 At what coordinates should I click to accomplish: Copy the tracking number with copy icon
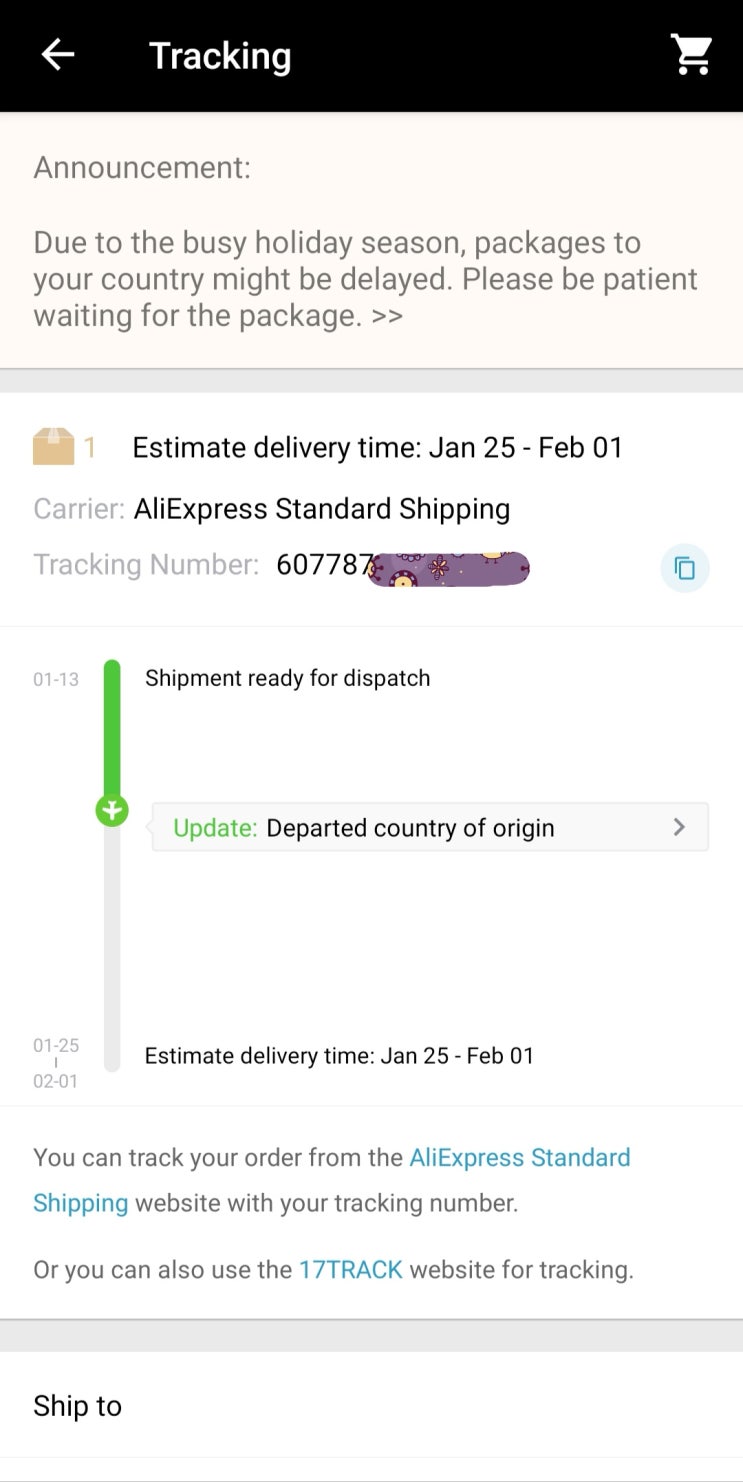pos(685,568)
